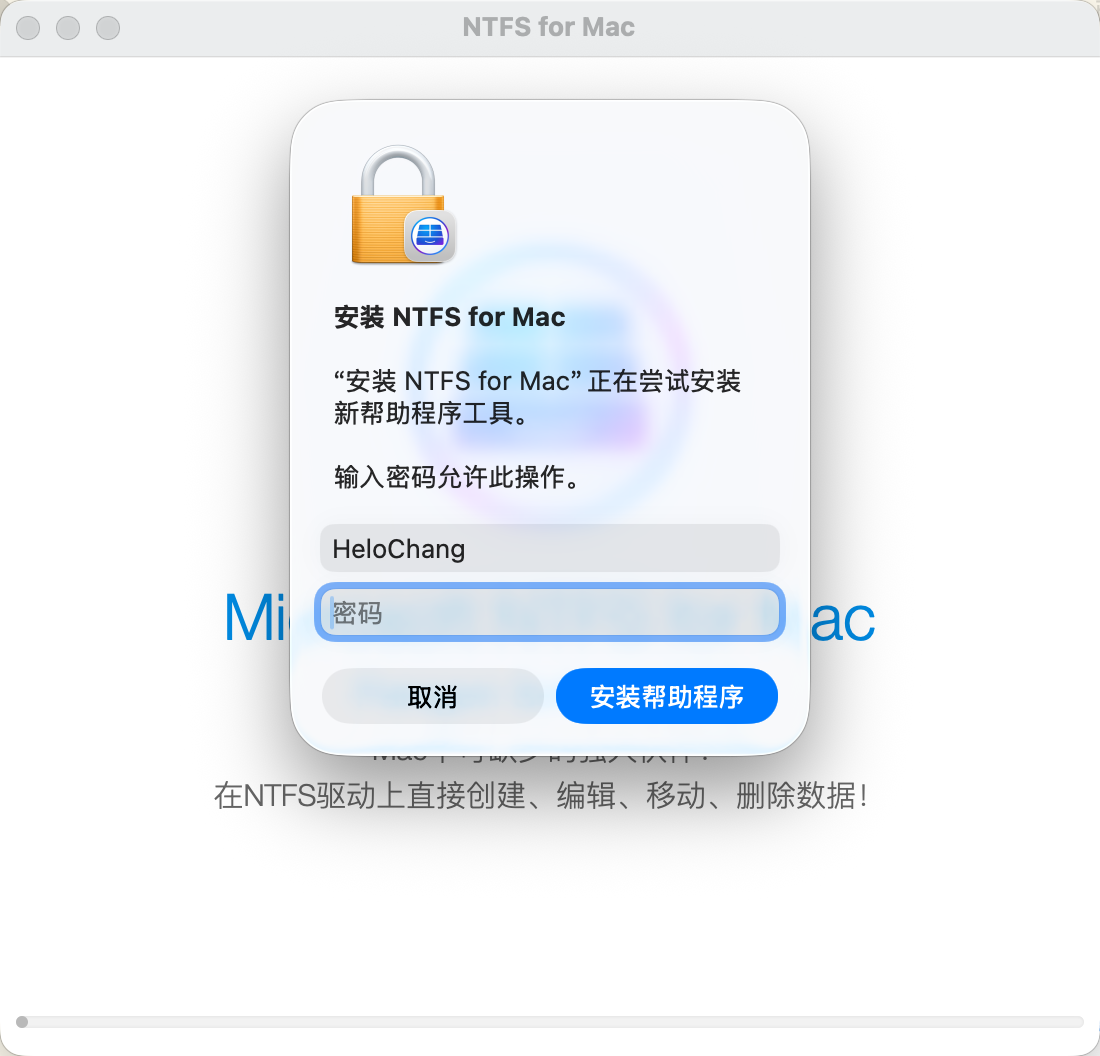Click the NTFS for Mac window title

[x=549, y=27]
